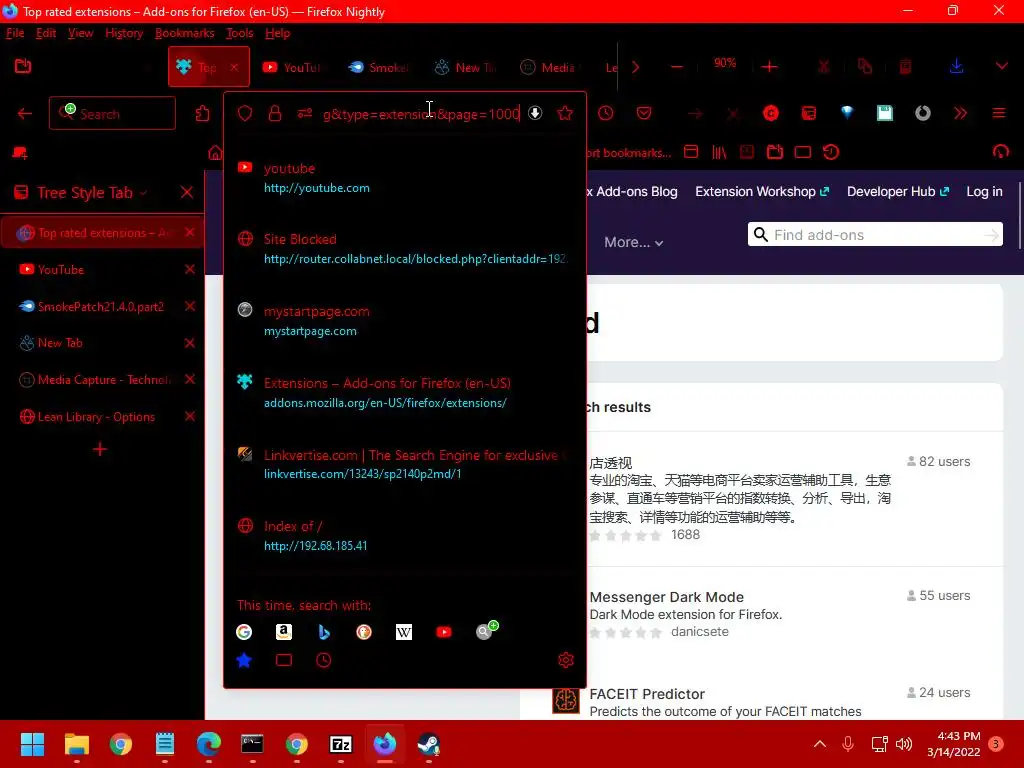
Task: Search history clock icon in dropdown
Action: [x=324, y=660]
